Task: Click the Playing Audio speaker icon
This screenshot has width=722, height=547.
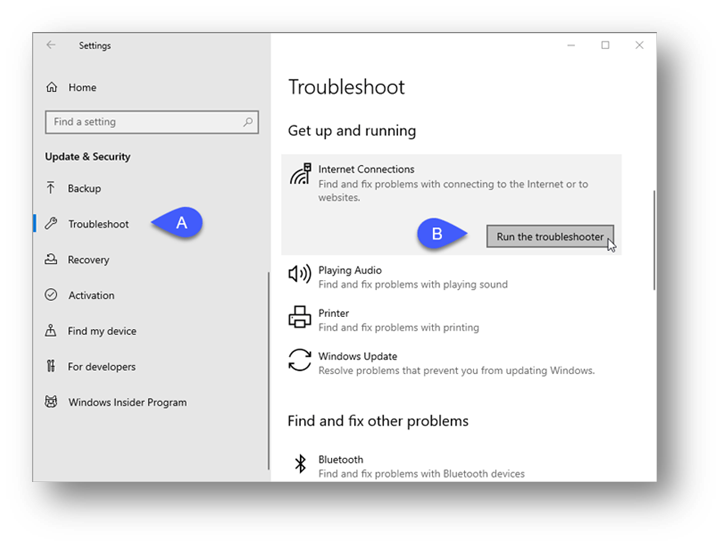Action: [x=300, y=274]
